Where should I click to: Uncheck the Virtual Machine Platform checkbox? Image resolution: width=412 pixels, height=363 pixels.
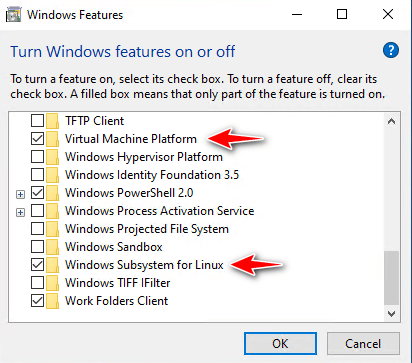(37, 139)
